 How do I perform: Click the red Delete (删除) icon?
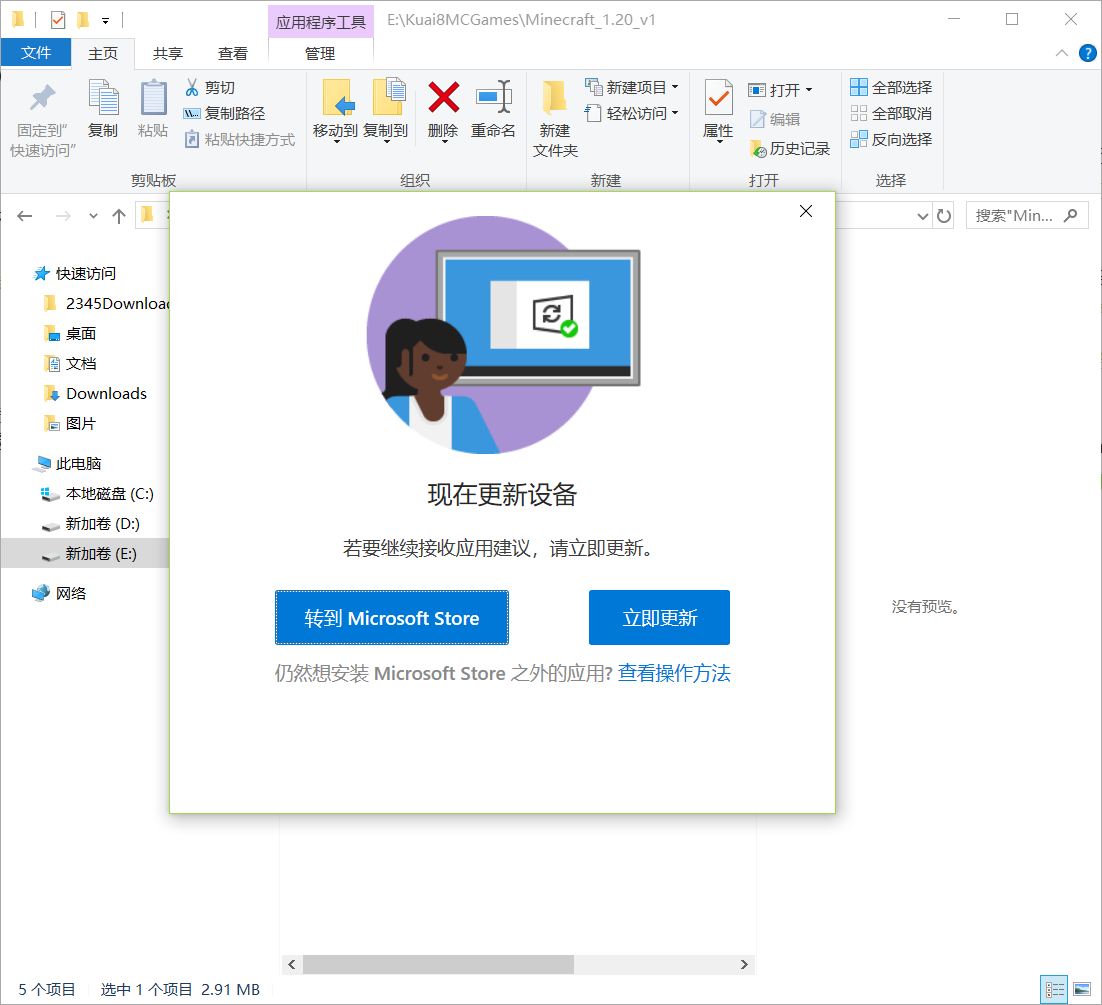click(x=443, y=97)
